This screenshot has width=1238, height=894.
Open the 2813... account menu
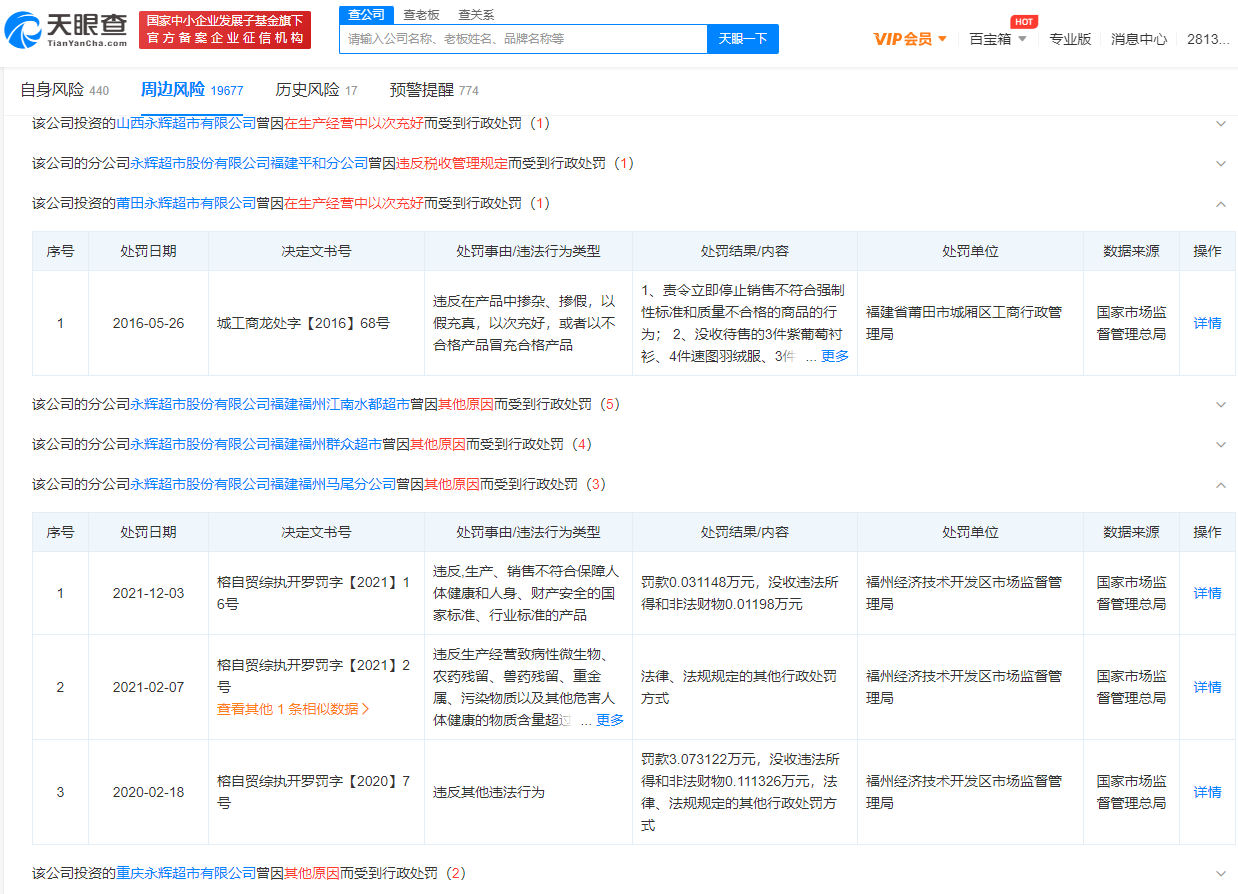pyautogui.click(x=1208, y=39)
